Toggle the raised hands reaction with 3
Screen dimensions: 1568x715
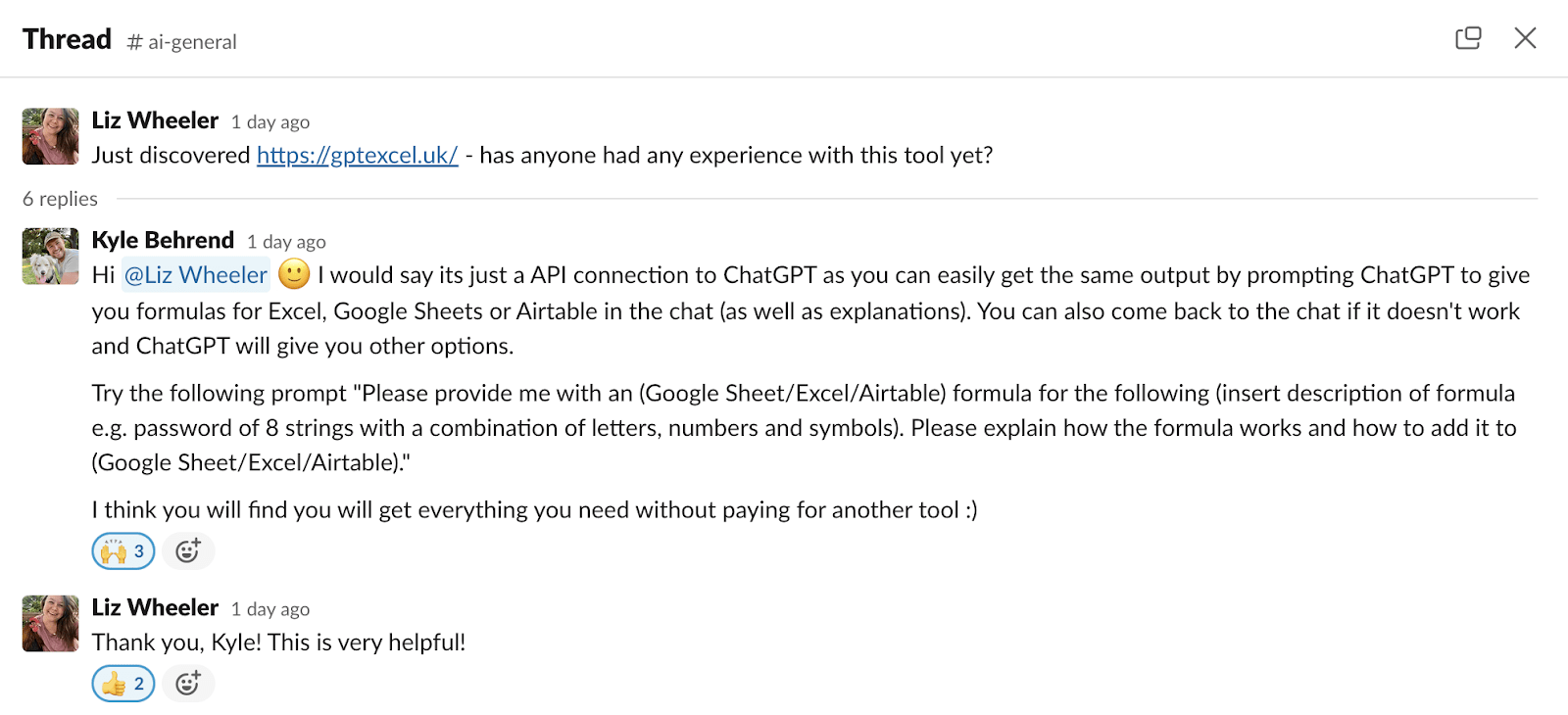123,551
